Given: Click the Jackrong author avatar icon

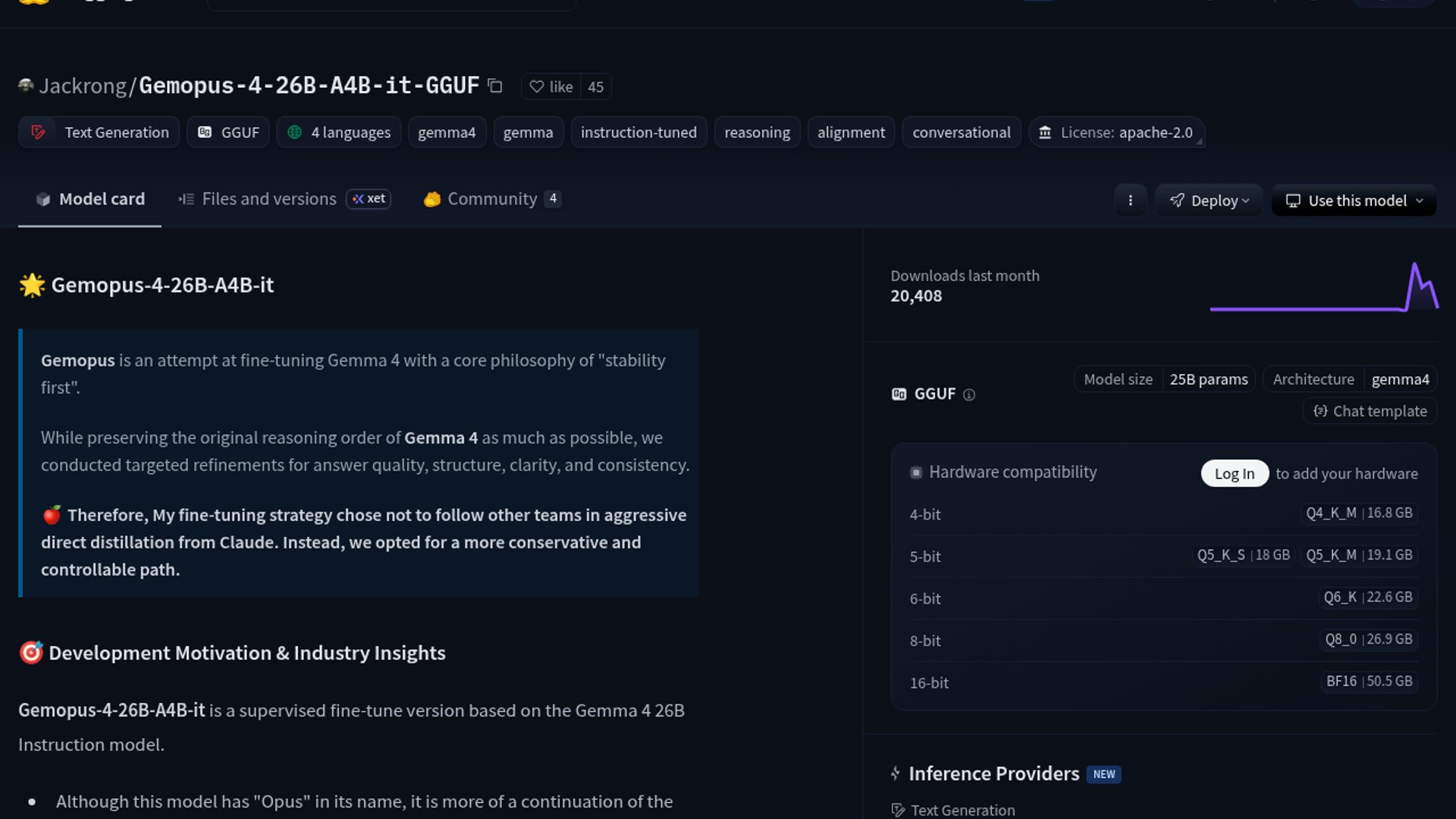Looking at the screenshot, I should [x=26, y=86].
